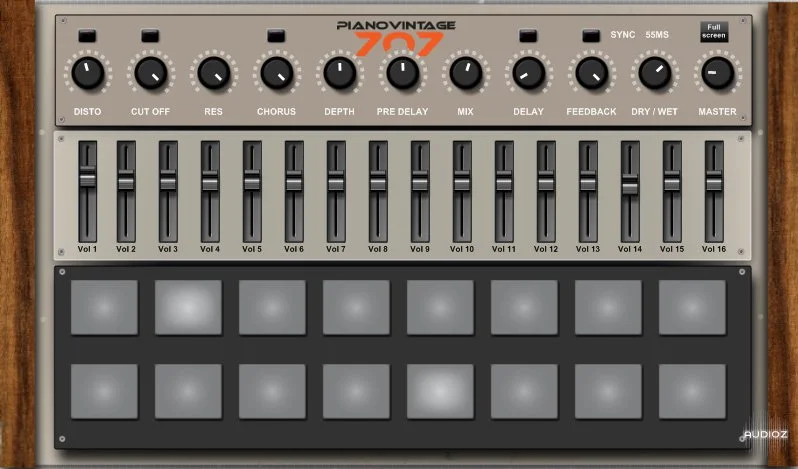The width and height of the screenshot is (798, 469).
Task: Click the FEEDBACK knob
Action: (x=592, y=73)
